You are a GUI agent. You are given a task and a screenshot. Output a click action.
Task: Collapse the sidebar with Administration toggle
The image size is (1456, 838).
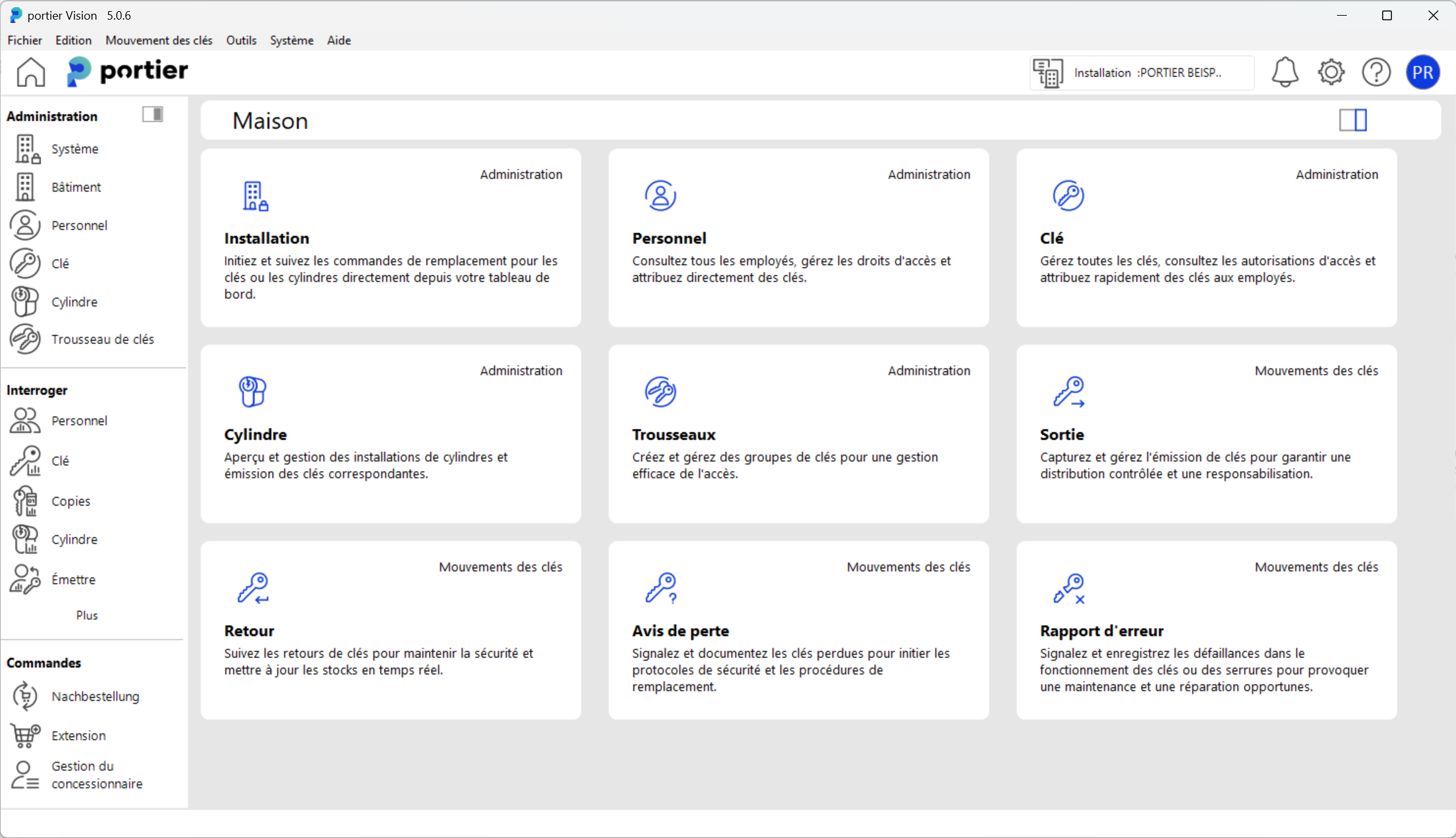pyautogui.click(x=152, y=114)
